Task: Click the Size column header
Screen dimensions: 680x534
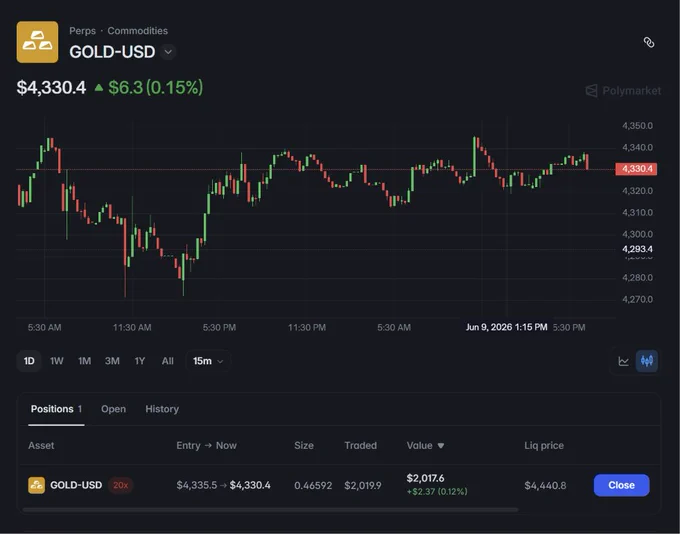Action: click(304, 446)
